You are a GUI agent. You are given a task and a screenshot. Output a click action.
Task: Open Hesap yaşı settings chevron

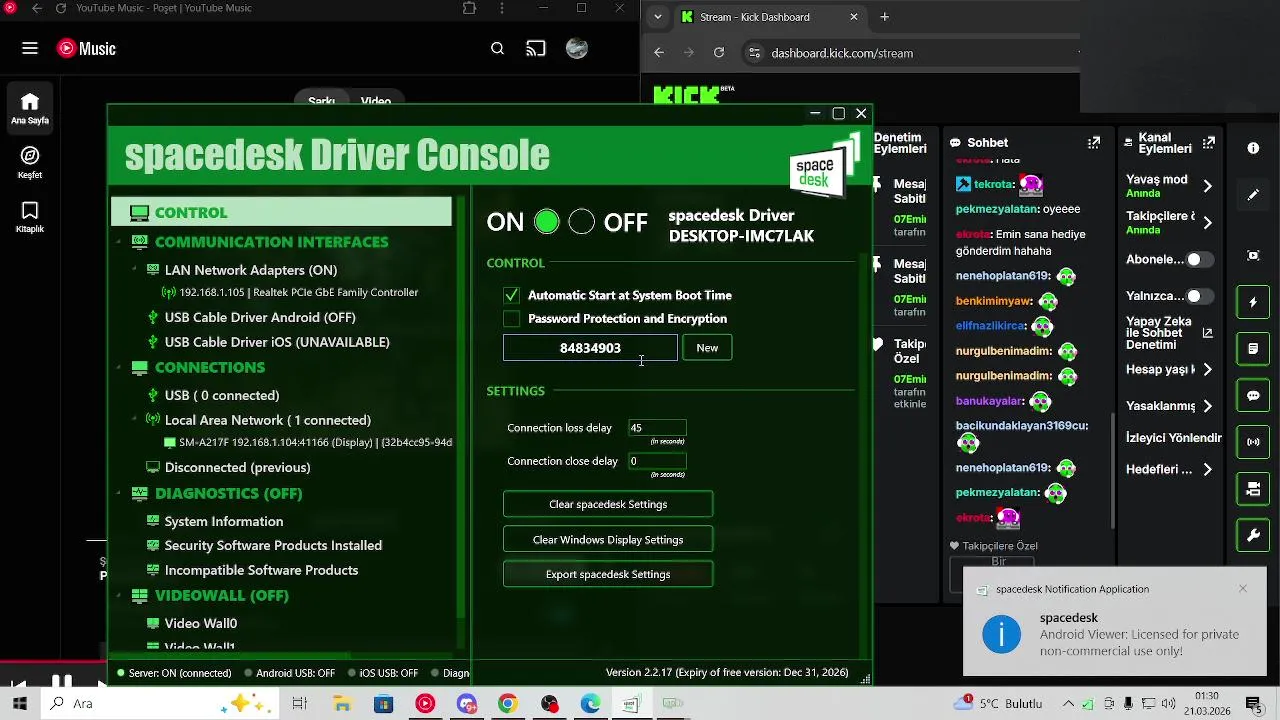click(x=1207, y=369)
